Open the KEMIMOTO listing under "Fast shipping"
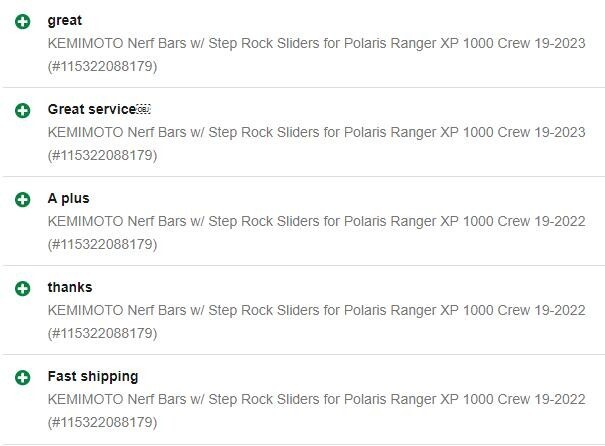 (316, 399)
